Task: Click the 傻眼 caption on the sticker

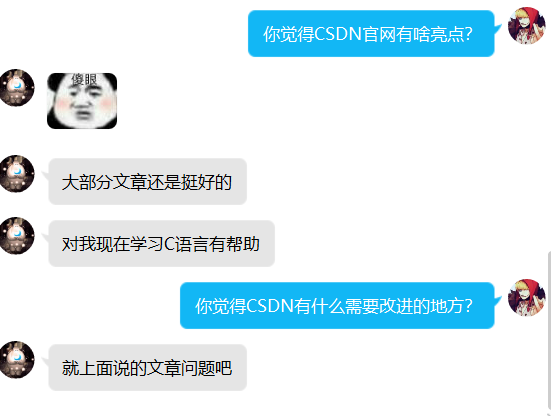Action: click(x=84, y=80)
